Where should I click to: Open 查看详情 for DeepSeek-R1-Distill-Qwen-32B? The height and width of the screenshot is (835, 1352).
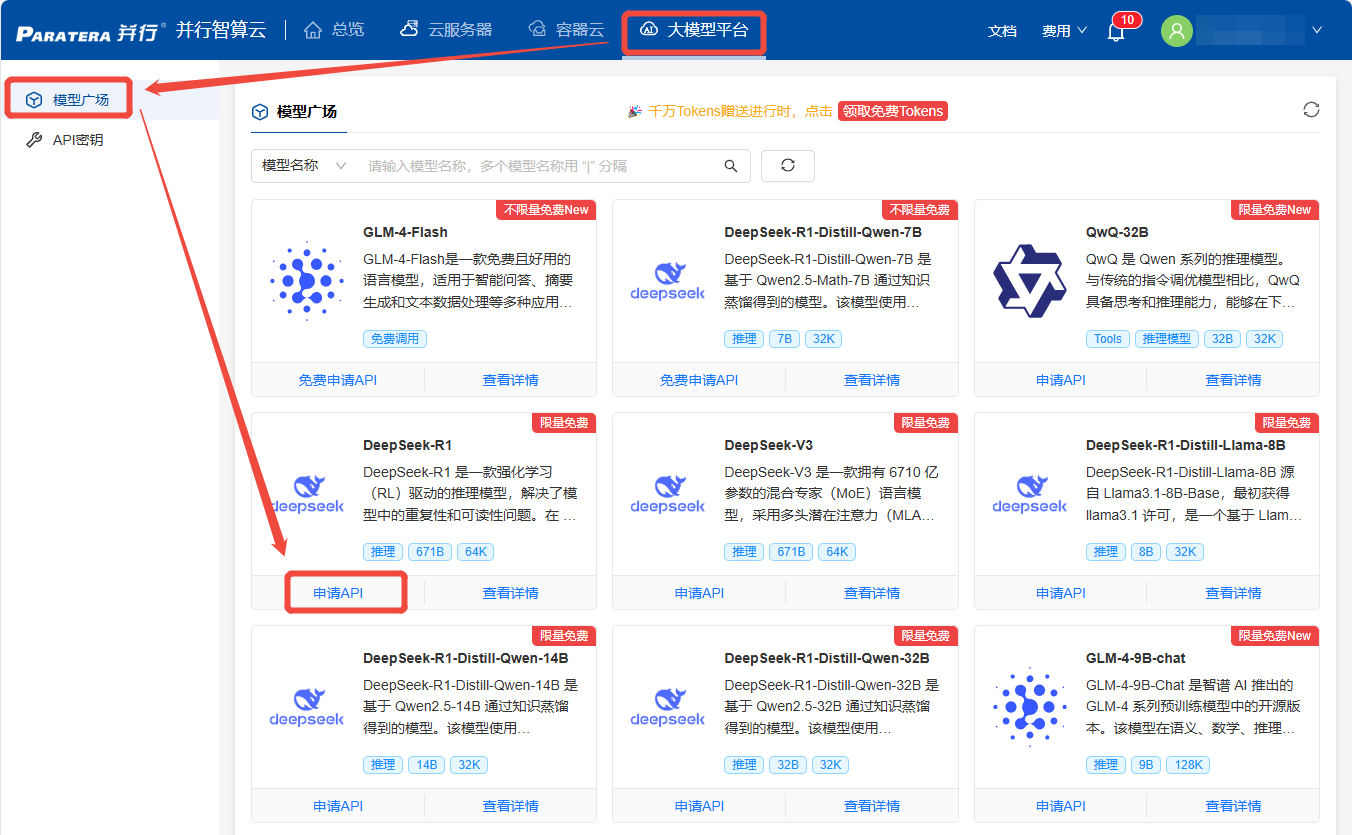872,806
